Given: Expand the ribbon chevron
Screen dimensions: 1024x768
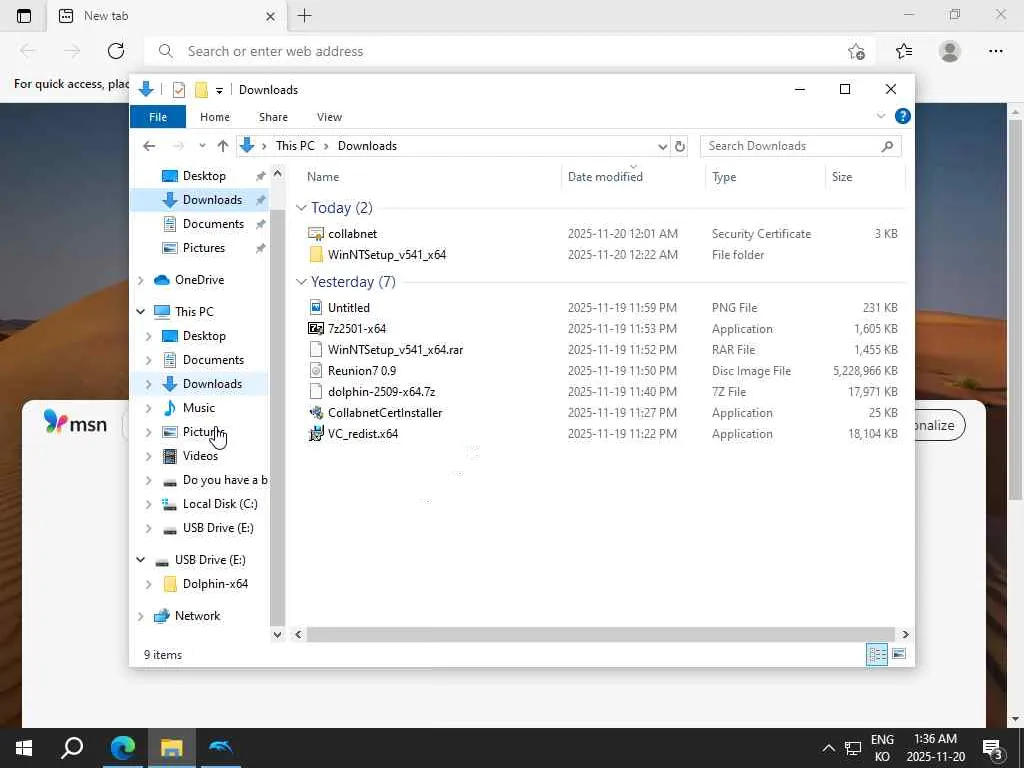Looking at the screenshot, I should (880, 116).
